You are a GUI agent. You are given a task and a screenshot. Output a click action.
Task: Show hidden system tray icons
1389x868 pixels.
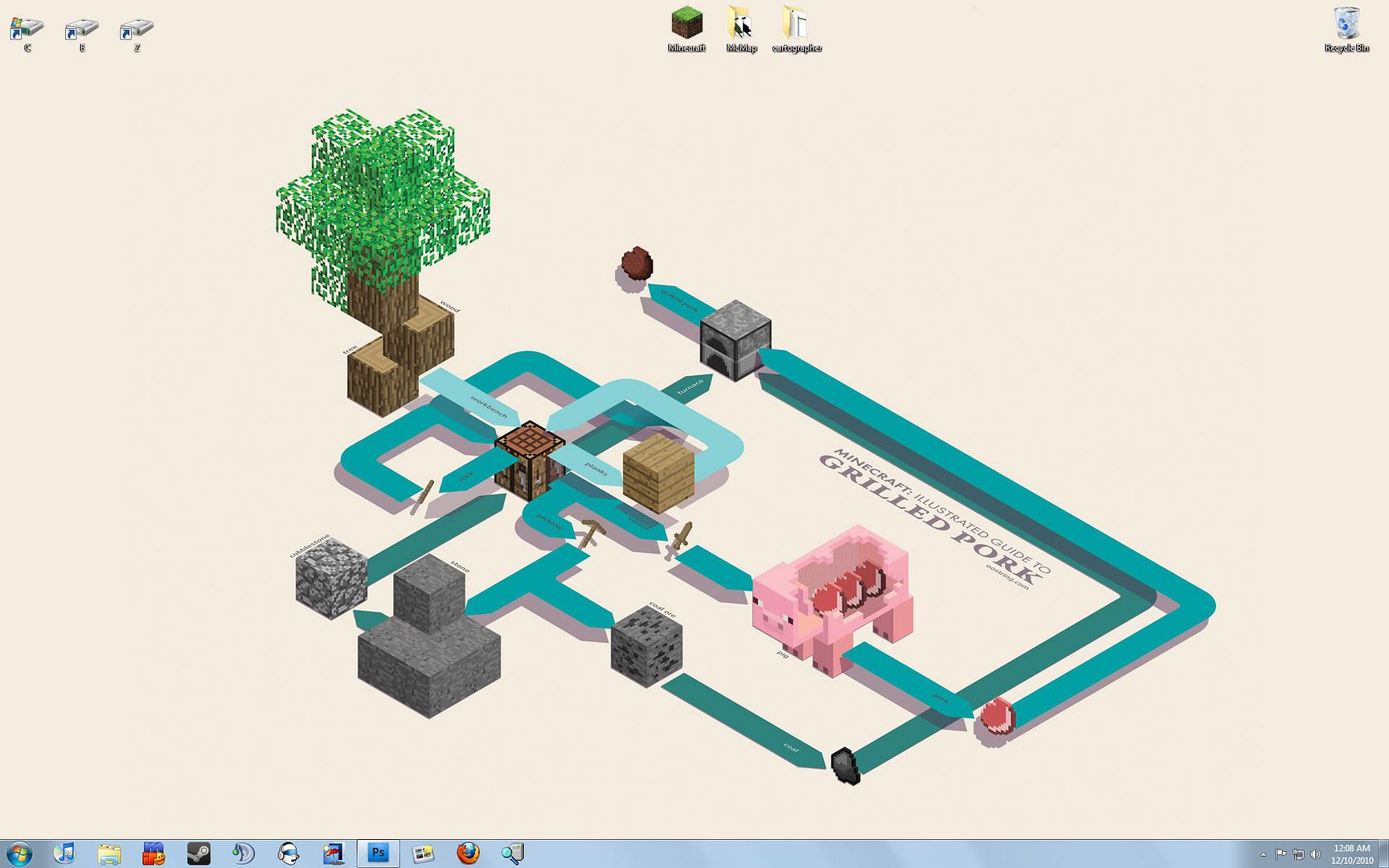[1263, 854]
